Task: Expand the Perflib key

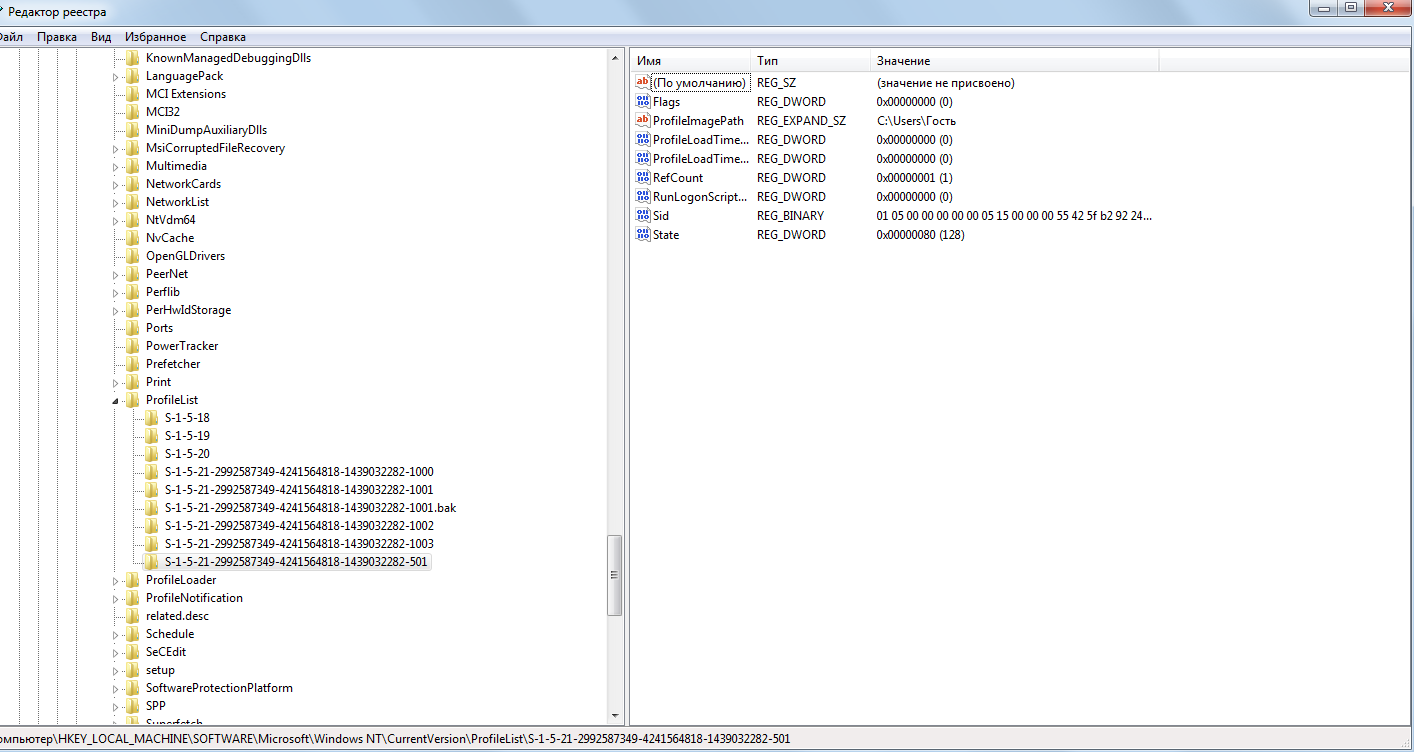Action: (x=115, y=293)
